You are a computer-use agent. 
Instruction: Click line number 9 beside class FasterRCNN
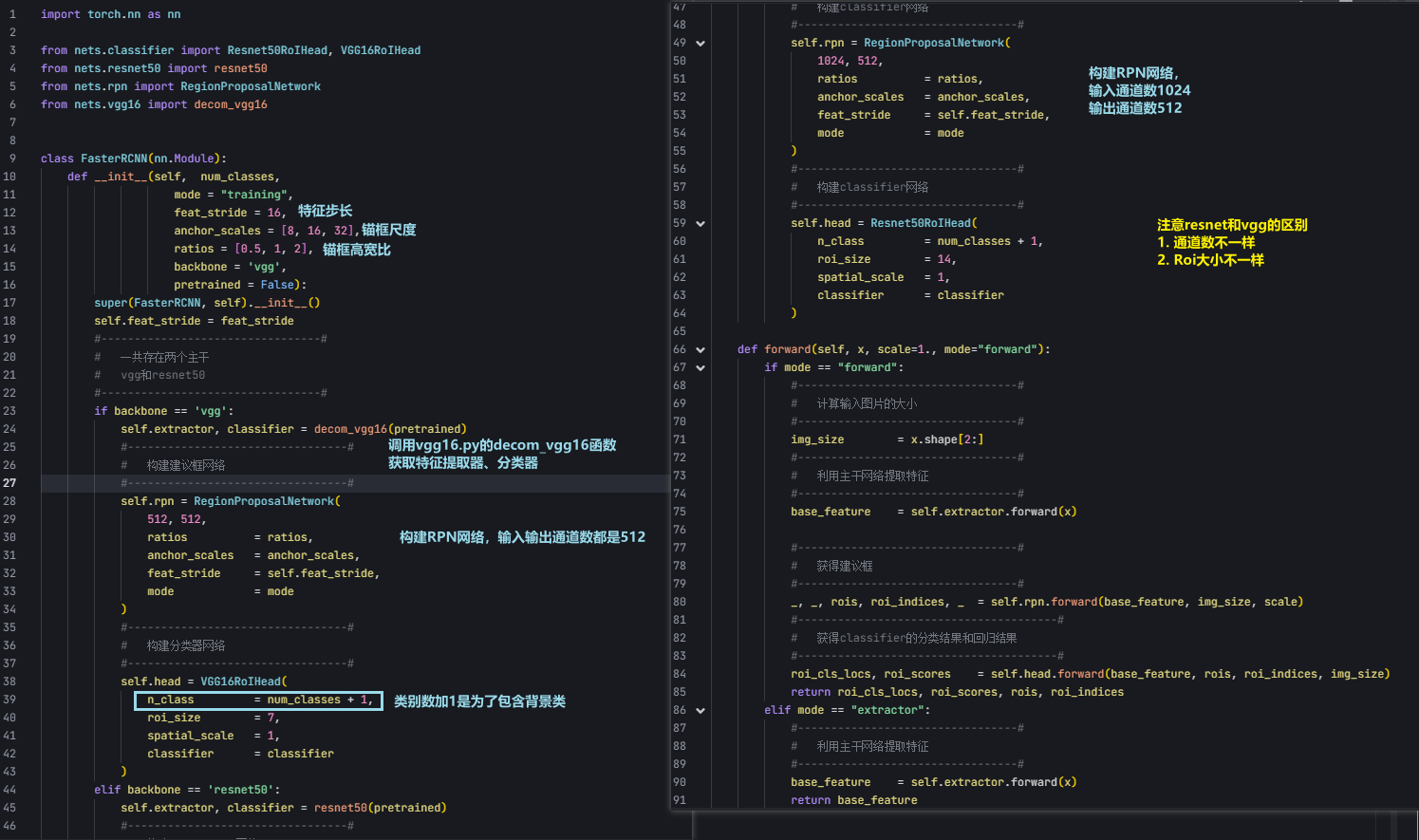(x=12, y=159)
